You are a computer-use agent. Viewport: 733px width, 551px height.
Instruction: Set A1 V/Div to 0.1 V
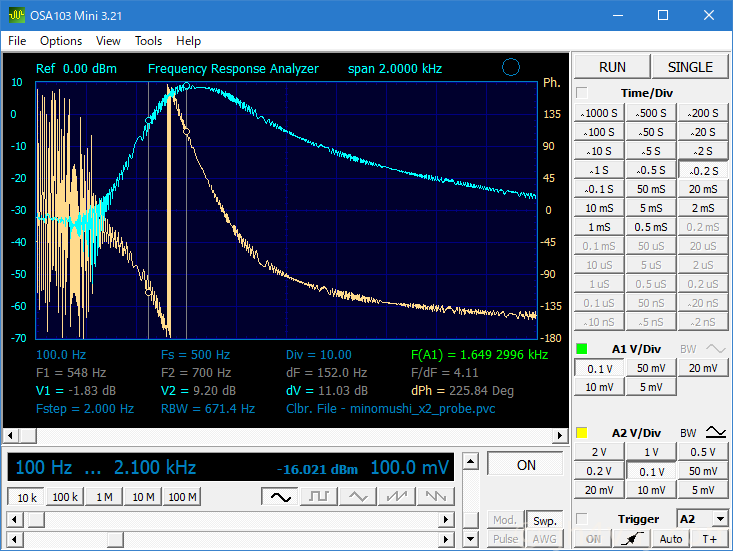pos(599,369)
